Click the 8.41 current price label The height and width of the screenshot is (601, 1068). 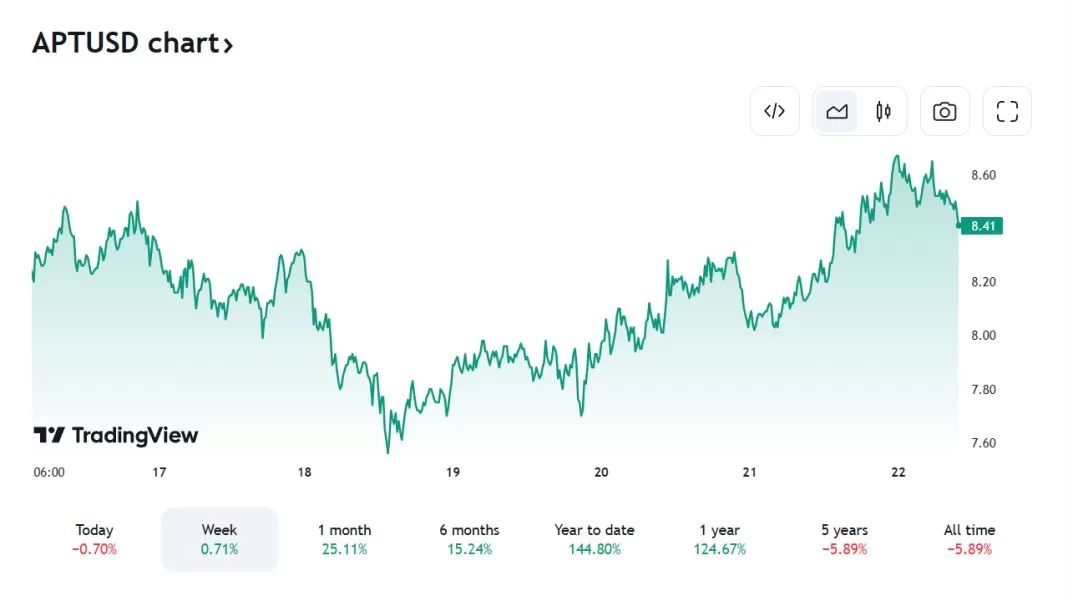tap(984, 226)
